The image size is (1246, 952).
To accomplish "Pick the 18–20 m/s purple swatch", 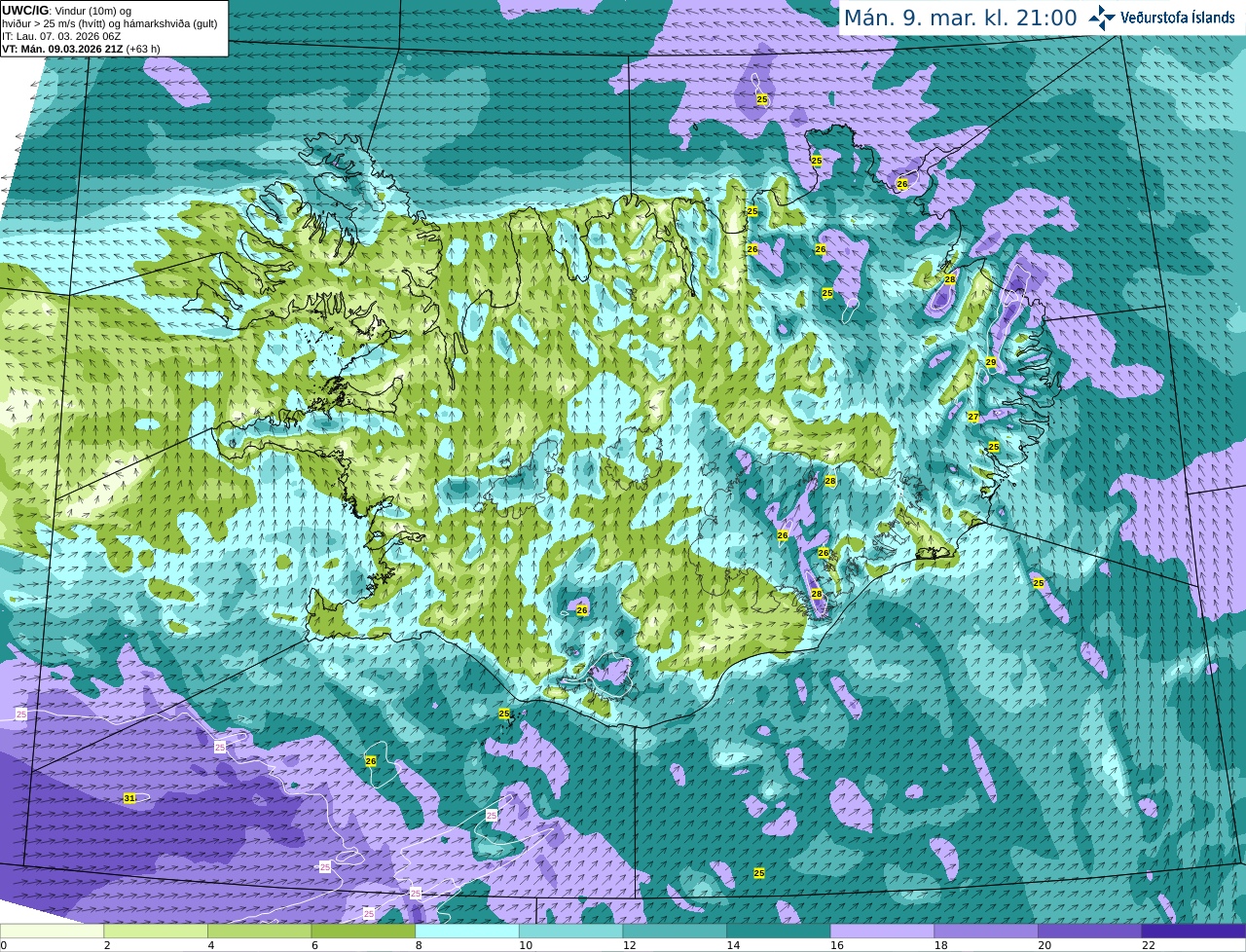I will [986, 931].
